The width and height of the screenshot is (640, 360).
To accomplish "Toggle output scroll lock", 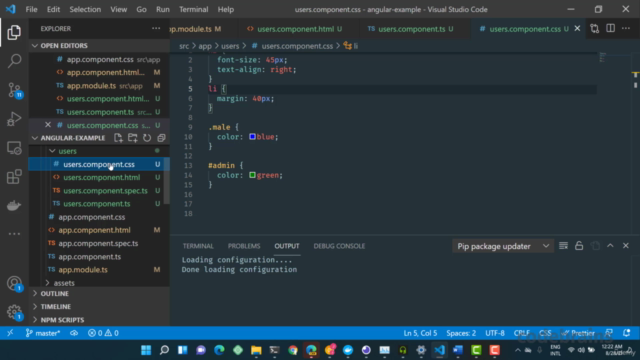I will 579,246.
